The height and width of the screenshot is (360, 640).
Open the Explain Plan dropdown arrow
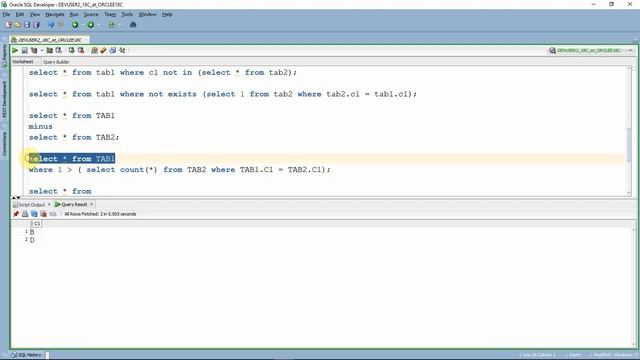tap(42, 51)
